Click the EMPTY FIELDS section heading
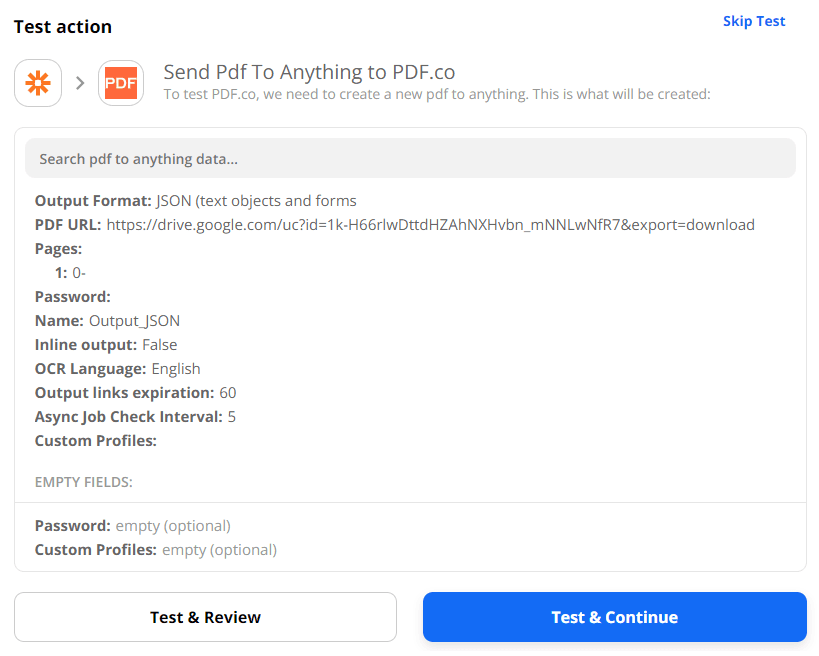Screen dimensions: 819x656 pos(84,482)
